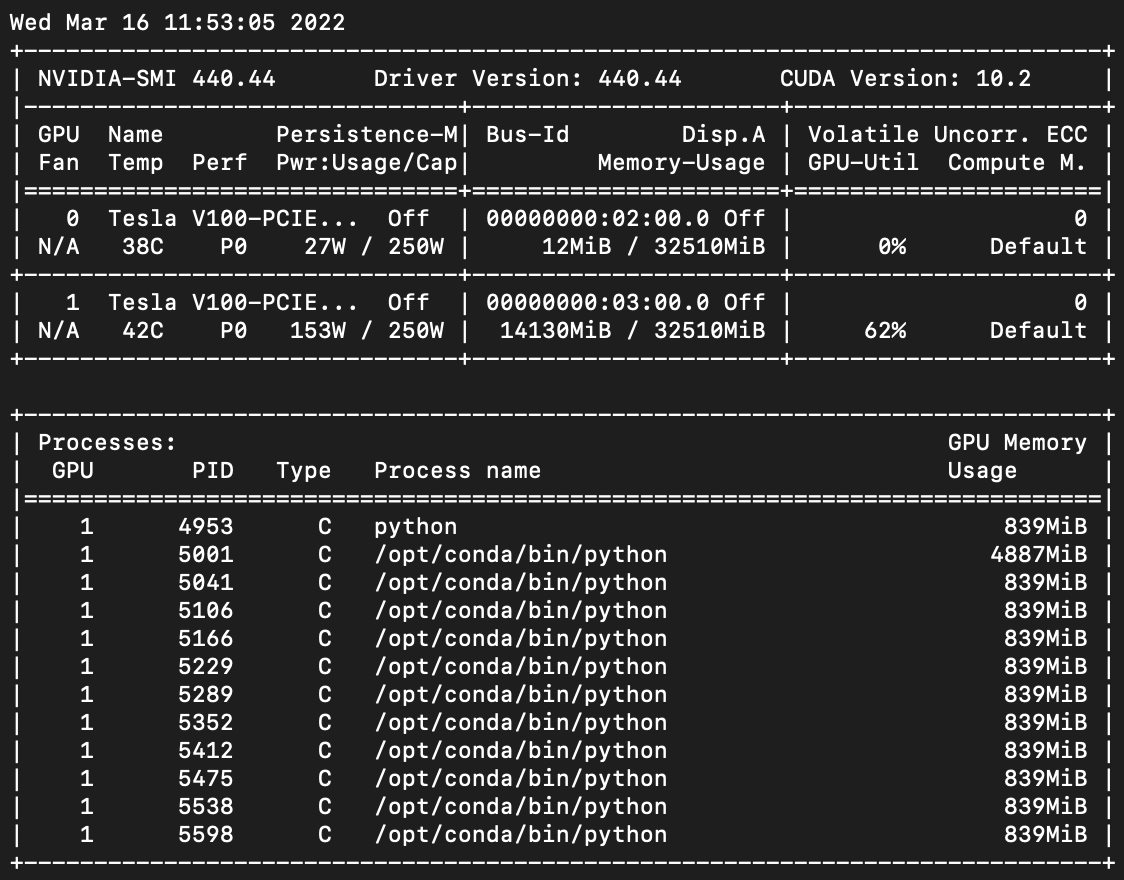
Task: Click PID "4953" in process list
Action: [x=206, y=526]
